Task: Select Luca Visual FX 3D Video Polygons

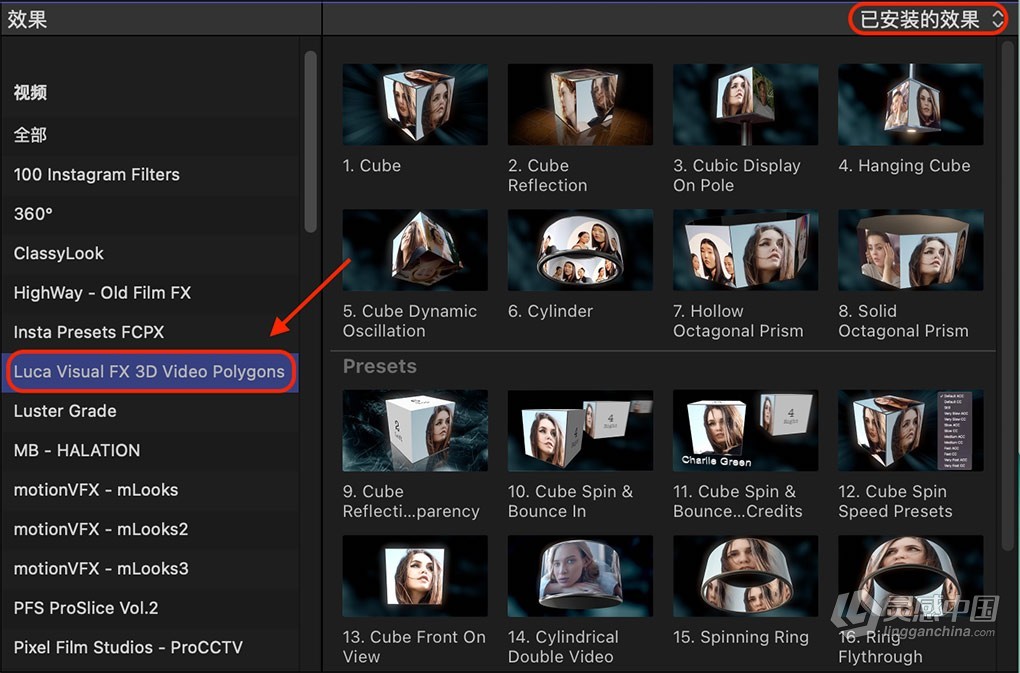Action: pyautogui.click(x=150, y=371)
